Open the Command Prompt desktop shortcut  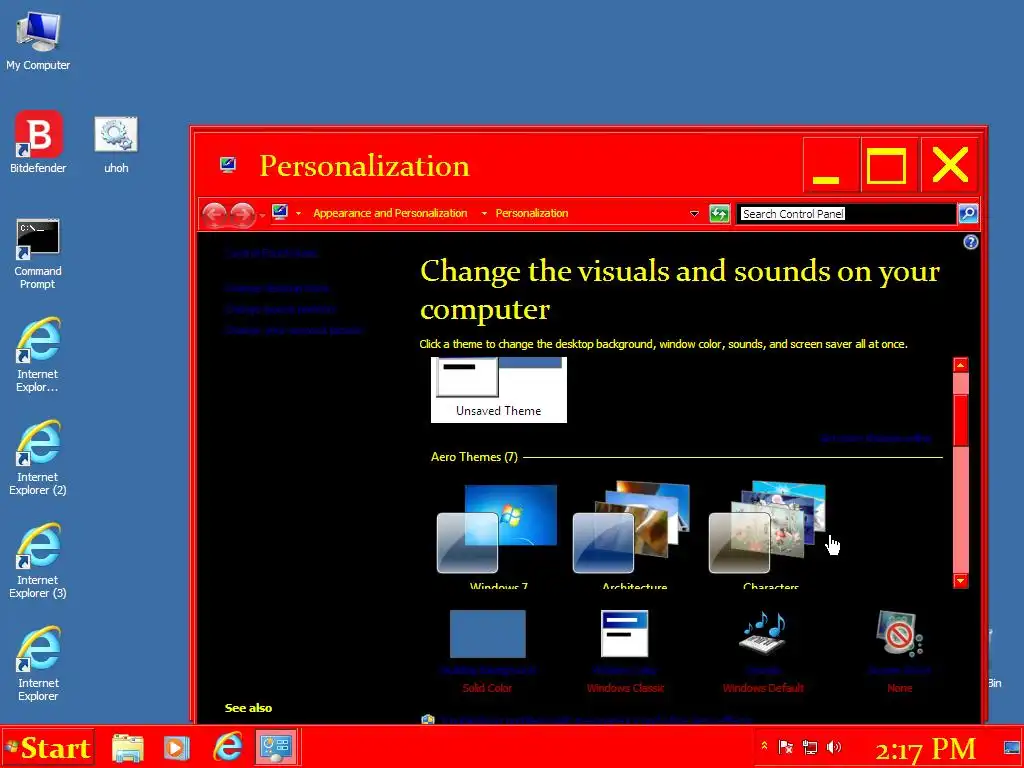click(x=38, y=253)
